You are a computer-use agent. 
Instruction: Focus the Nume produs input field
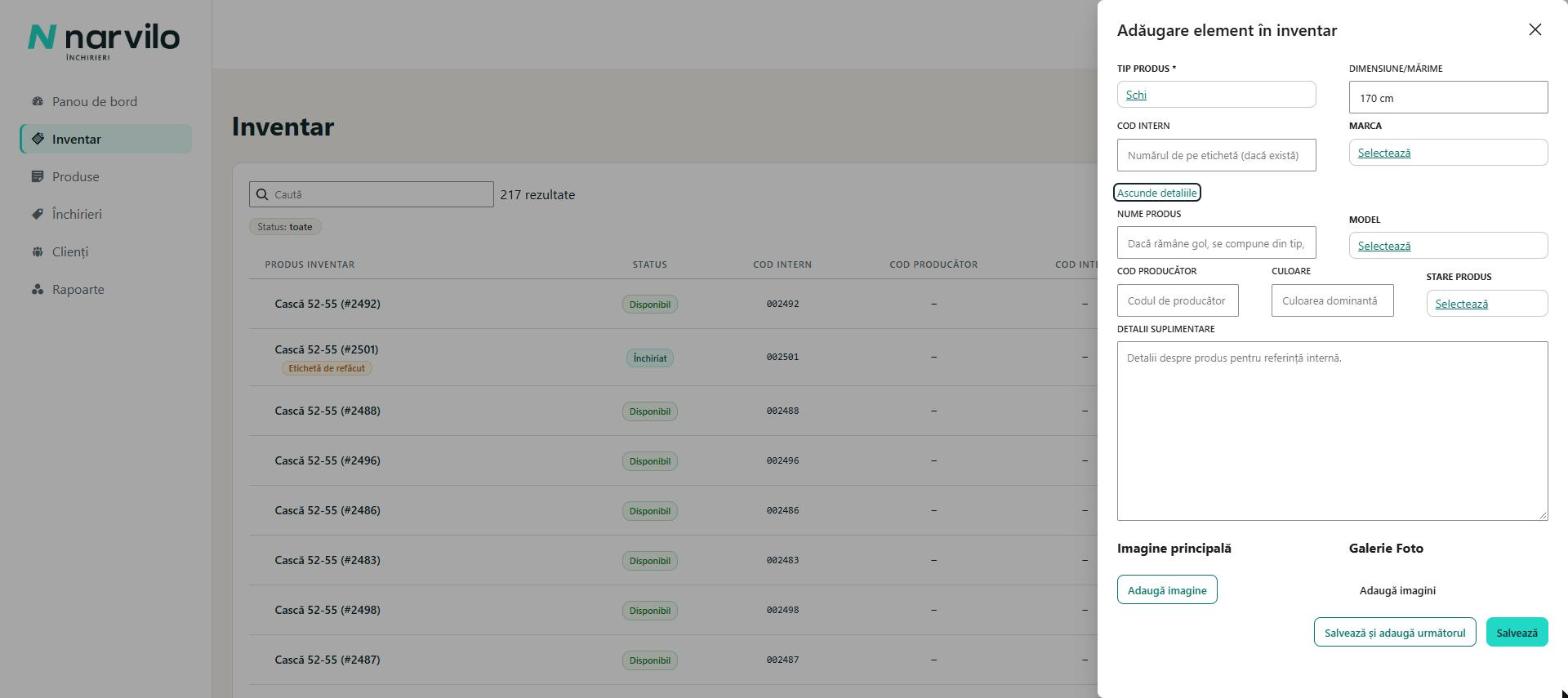1216,243
